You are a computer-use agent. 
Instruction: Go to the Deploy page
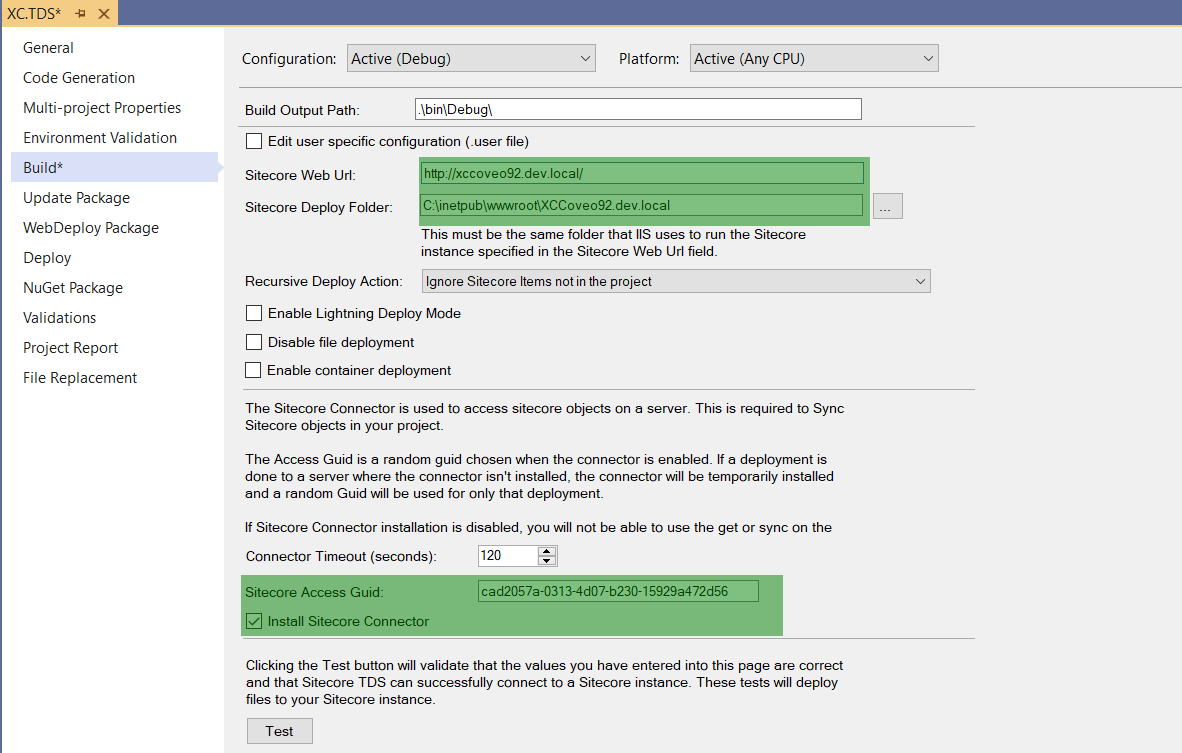coord(47,258)
